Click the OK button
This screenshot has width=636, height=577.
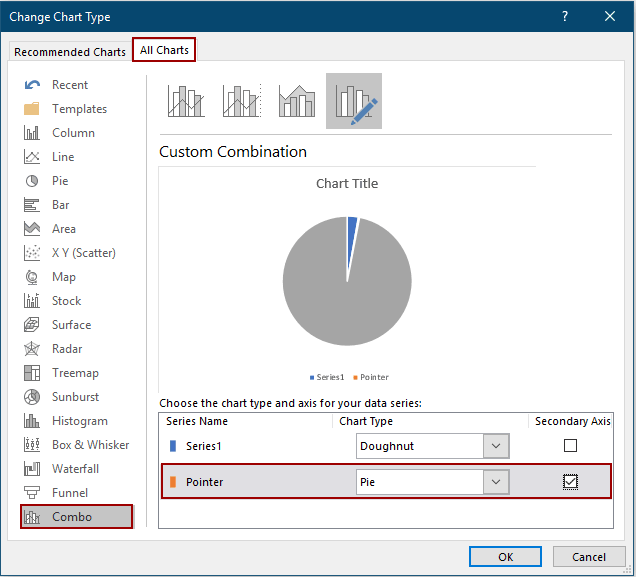point(505,557)
